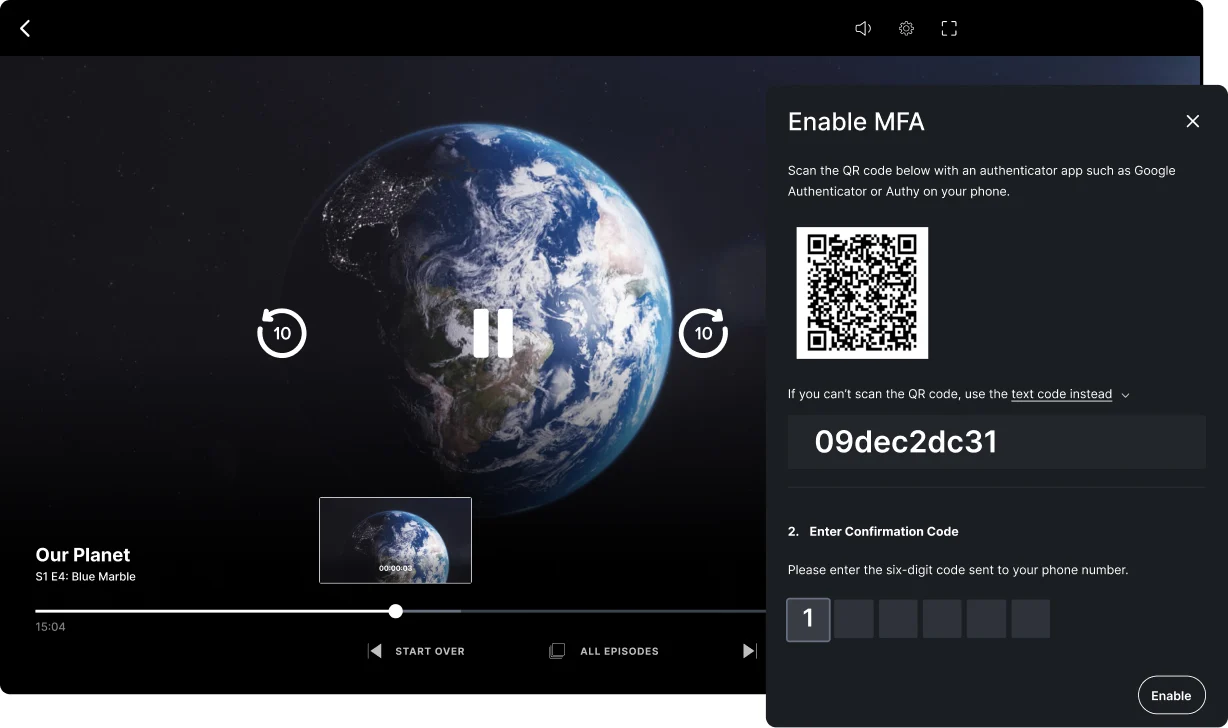
Task: Click the S1 E4: Blue Marble subtitle
Action: (85, 577)
